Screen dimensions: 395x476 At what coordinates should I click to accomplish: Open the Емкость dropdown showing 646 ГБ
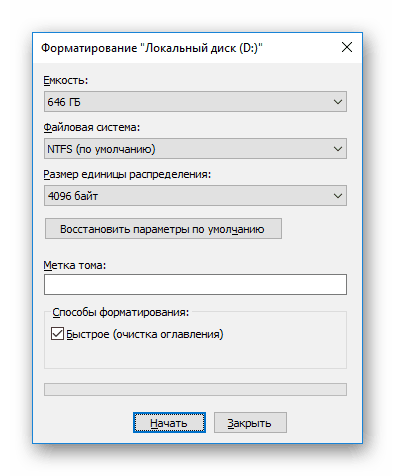pyautogui.click(x=195, y=102)
